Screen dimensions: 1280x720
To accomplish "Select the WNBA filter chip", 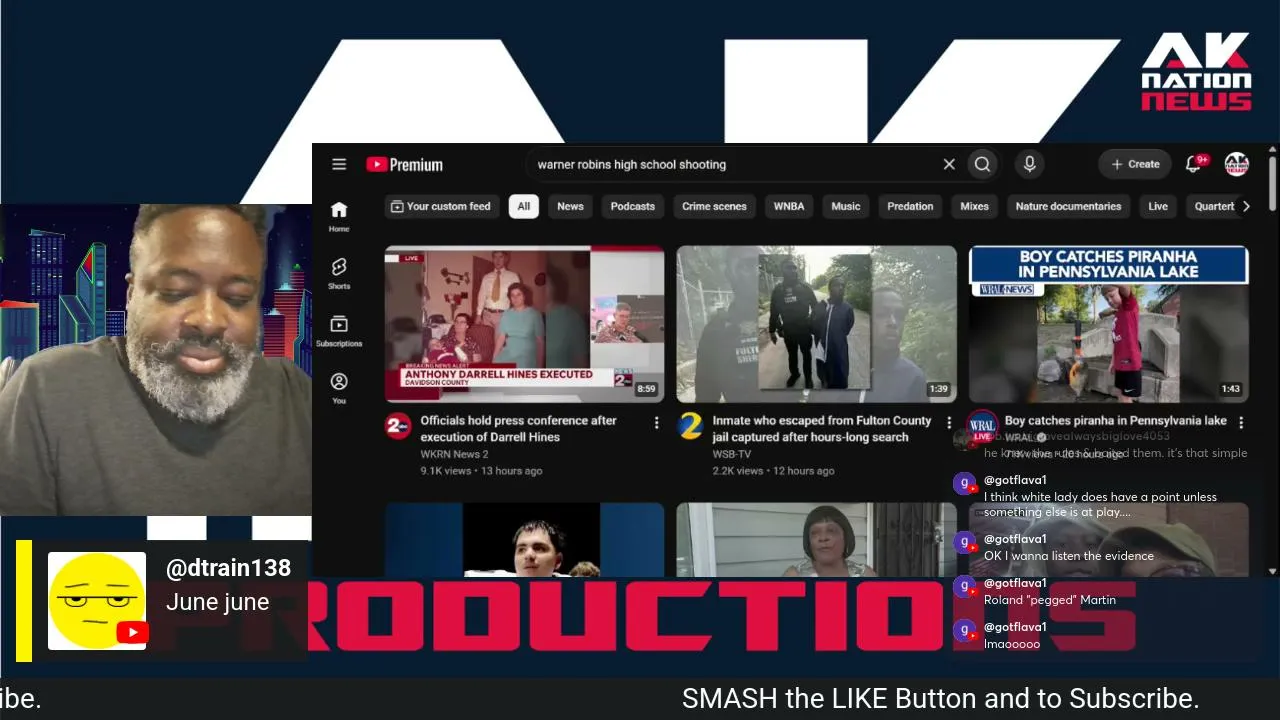I will coord(789,206).
